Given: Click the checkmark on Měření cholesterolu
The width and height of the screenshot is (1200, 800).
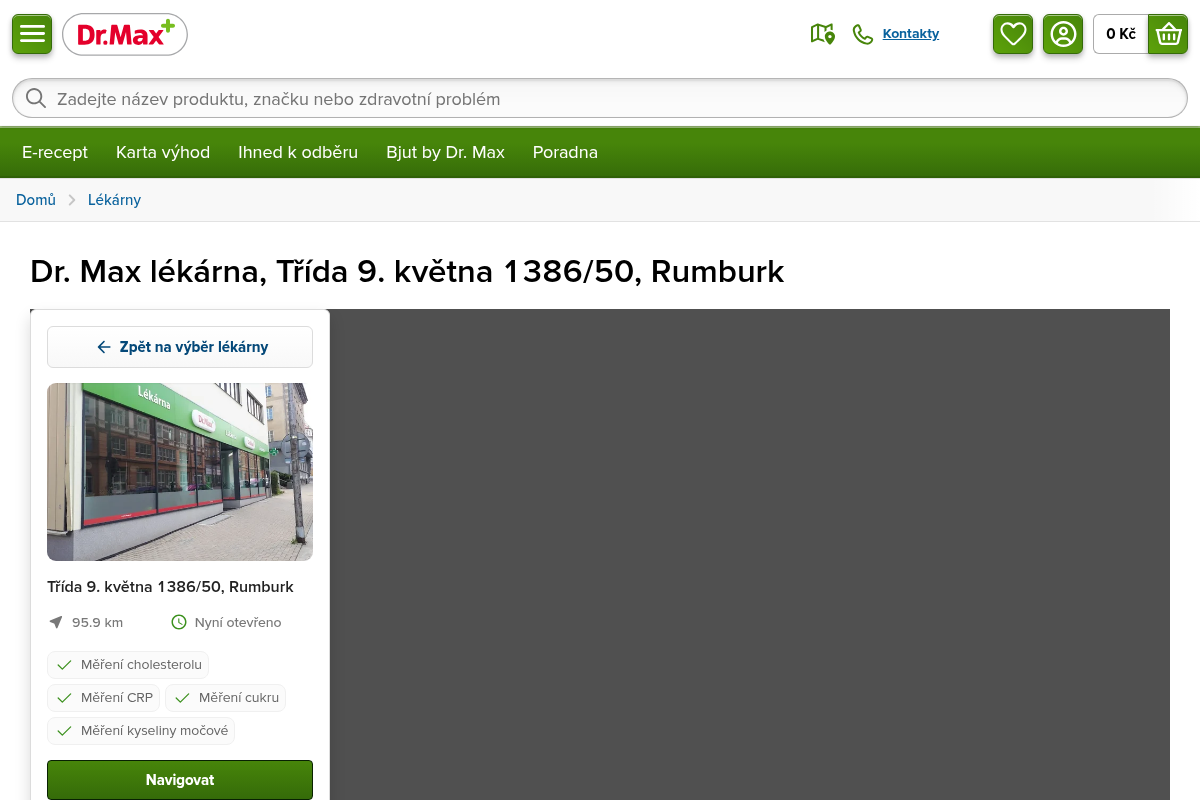Looking at the screenshot, I should pos(64,665).
